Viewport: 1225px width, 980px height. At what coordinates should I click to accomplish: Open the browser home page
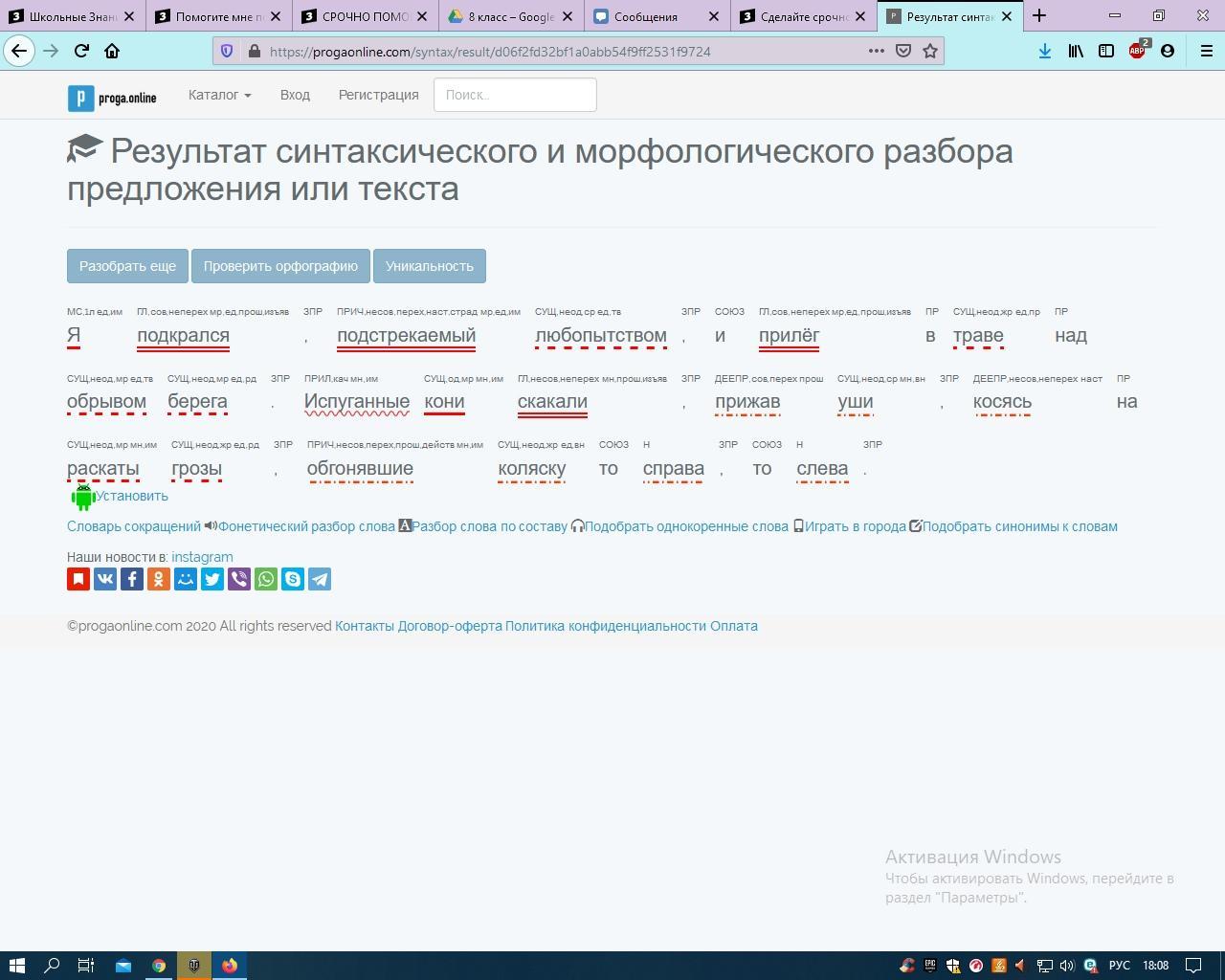coord(112,51)
